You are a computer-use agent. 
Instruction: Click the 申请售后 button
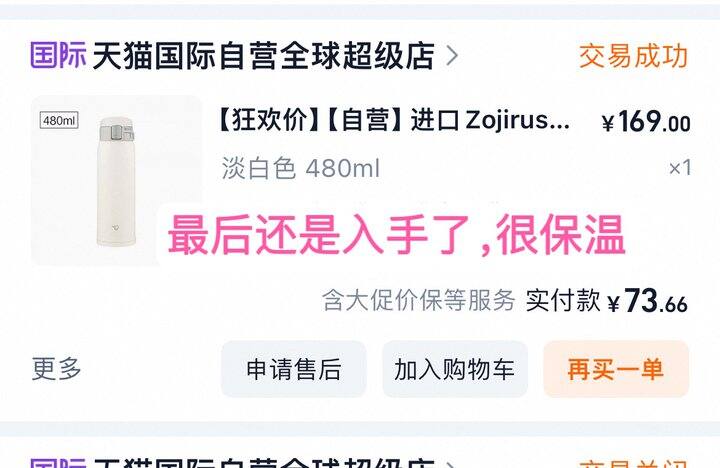(x=294, y=369)
